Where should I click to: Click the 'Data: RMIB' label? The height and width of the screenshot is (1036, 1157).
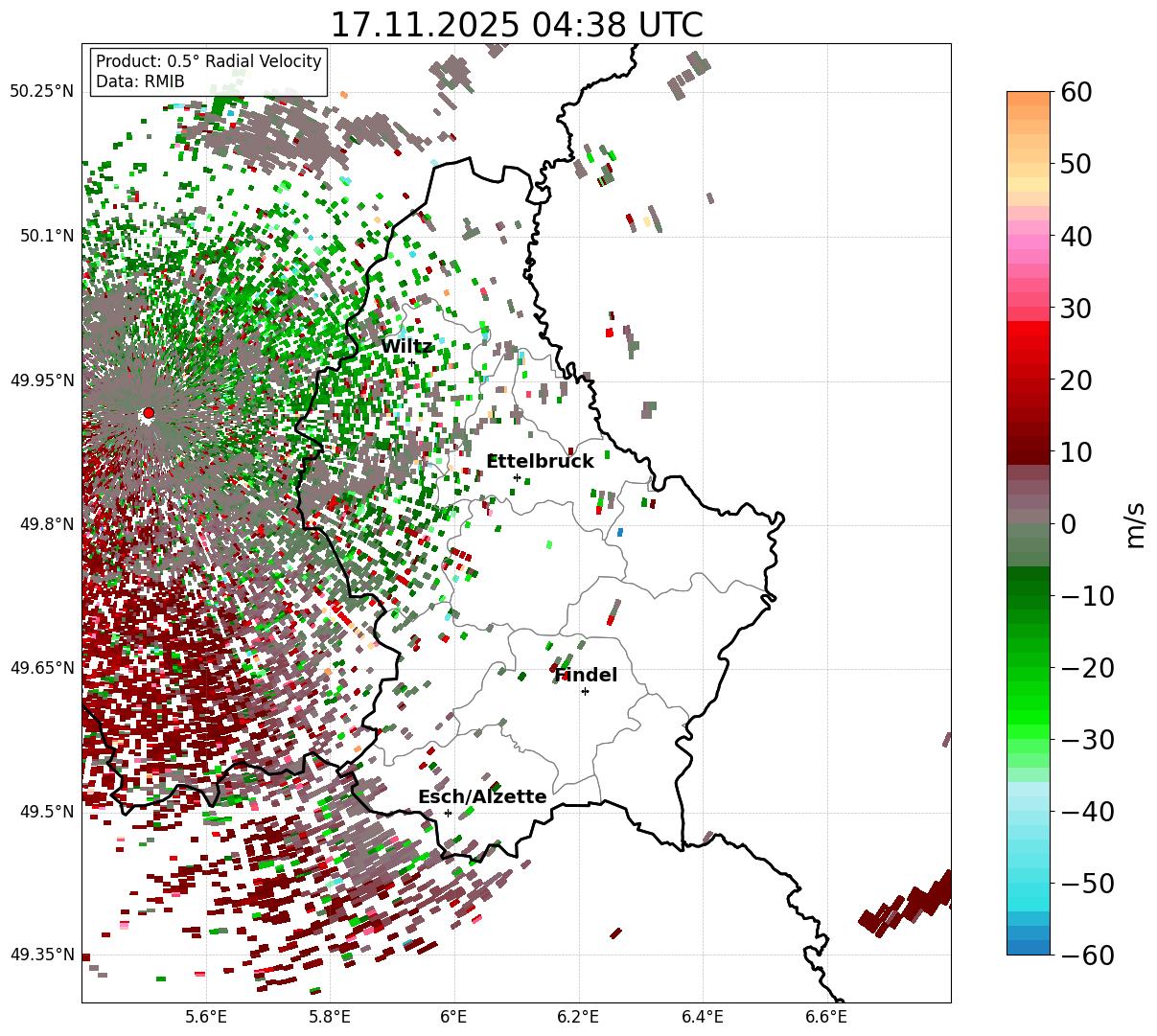140,81
